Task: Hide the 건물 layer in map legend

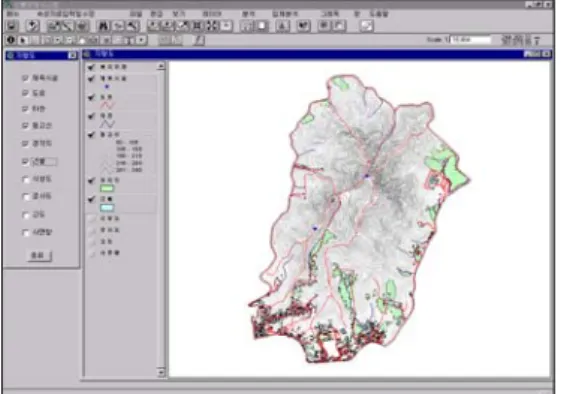Action: 92,199
